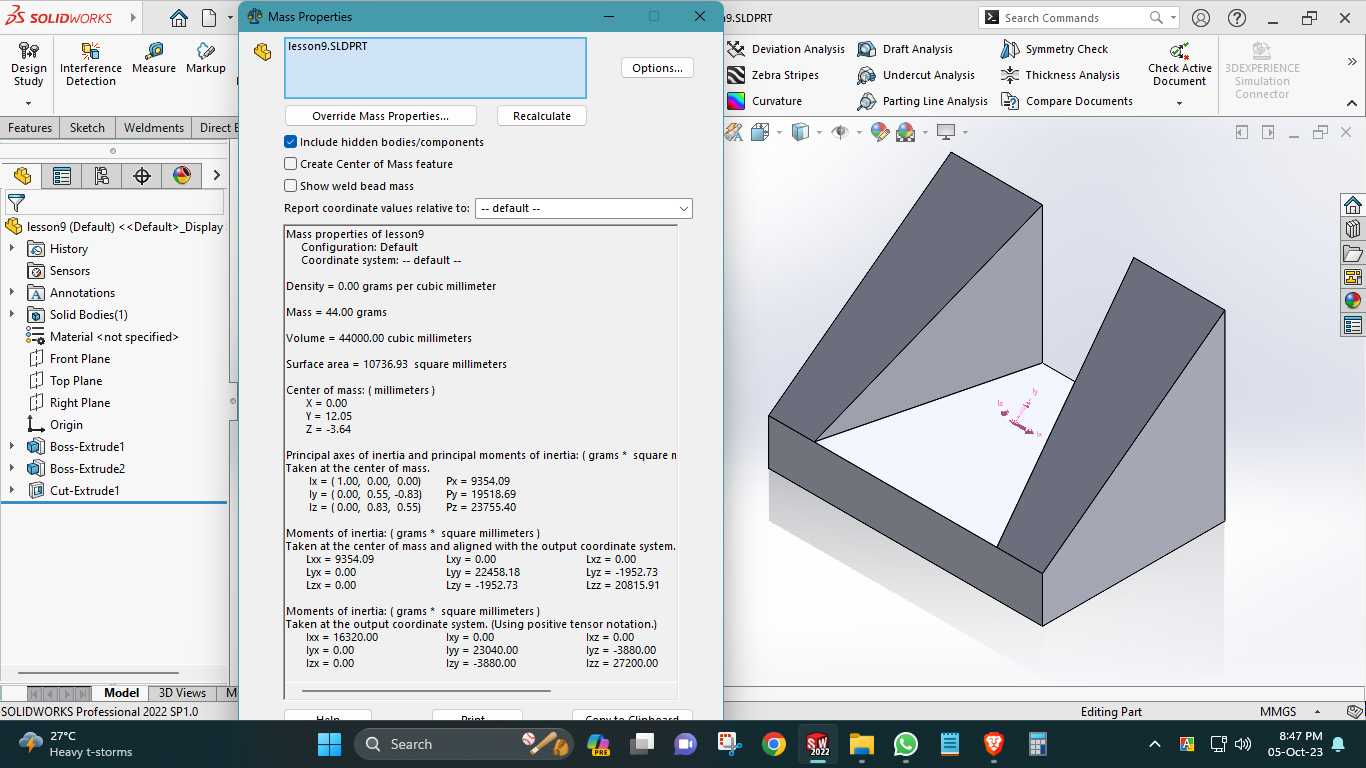Open the 3D Views tab
Screen dimensions: 1366x768
[182, 693]
